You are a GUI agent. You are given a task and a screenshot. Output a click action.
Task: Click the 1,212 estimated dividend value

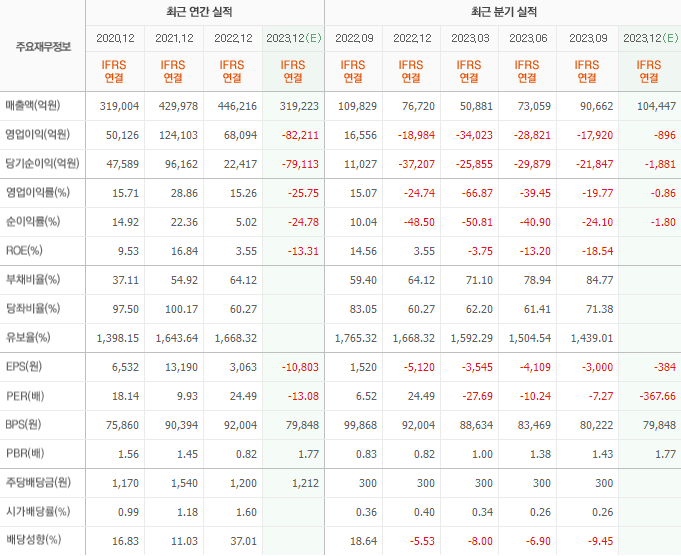(305, 483)
